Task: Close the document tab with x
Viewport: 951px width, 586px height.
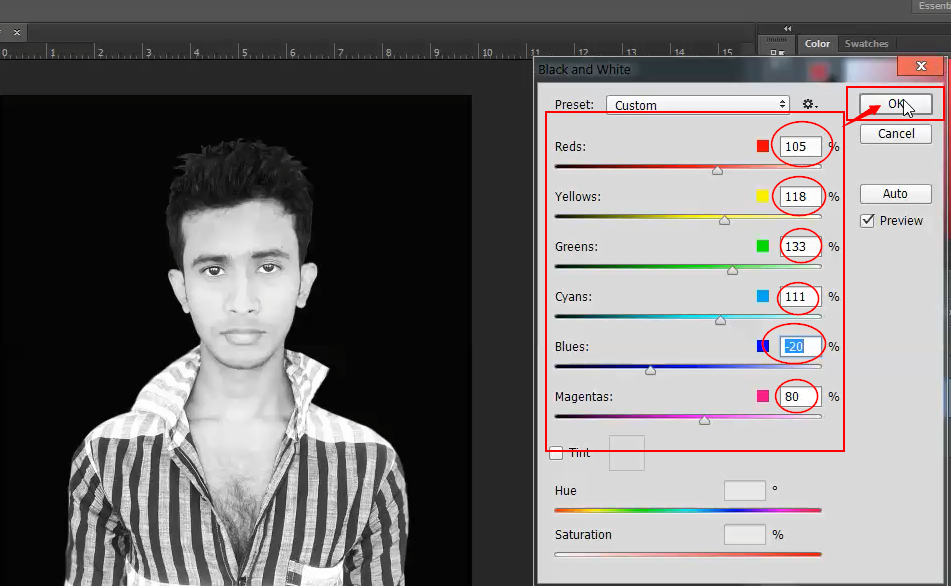Action: click(x=17, y=33)
